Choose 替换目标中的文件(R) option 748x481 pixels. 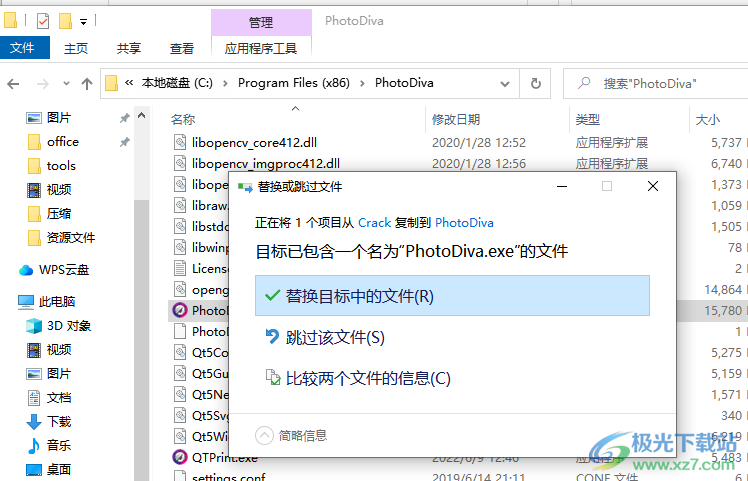(x=452, y=296)
